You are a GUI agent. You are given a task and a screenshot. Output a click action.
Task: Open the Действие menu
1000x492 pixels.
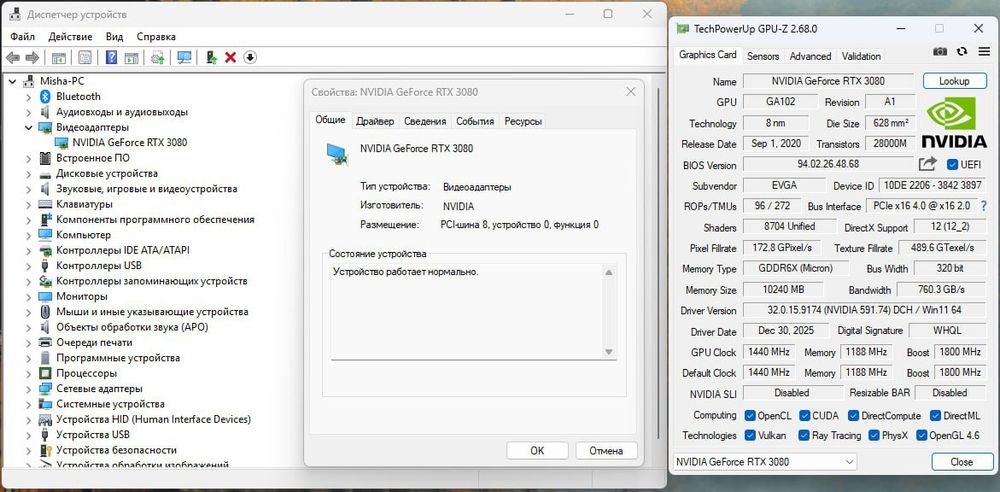coord(70,36)
